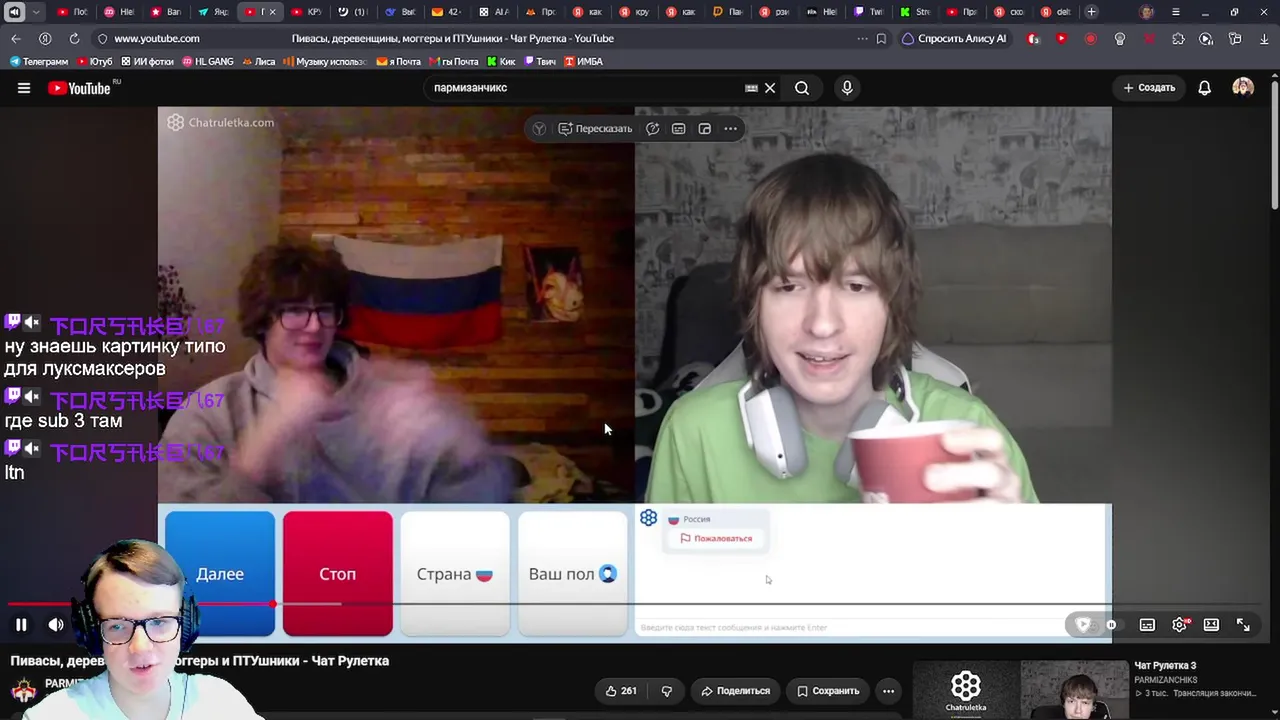Click the Спросить Алису AI button
The image size is (1280, 720).
(954, 39)
